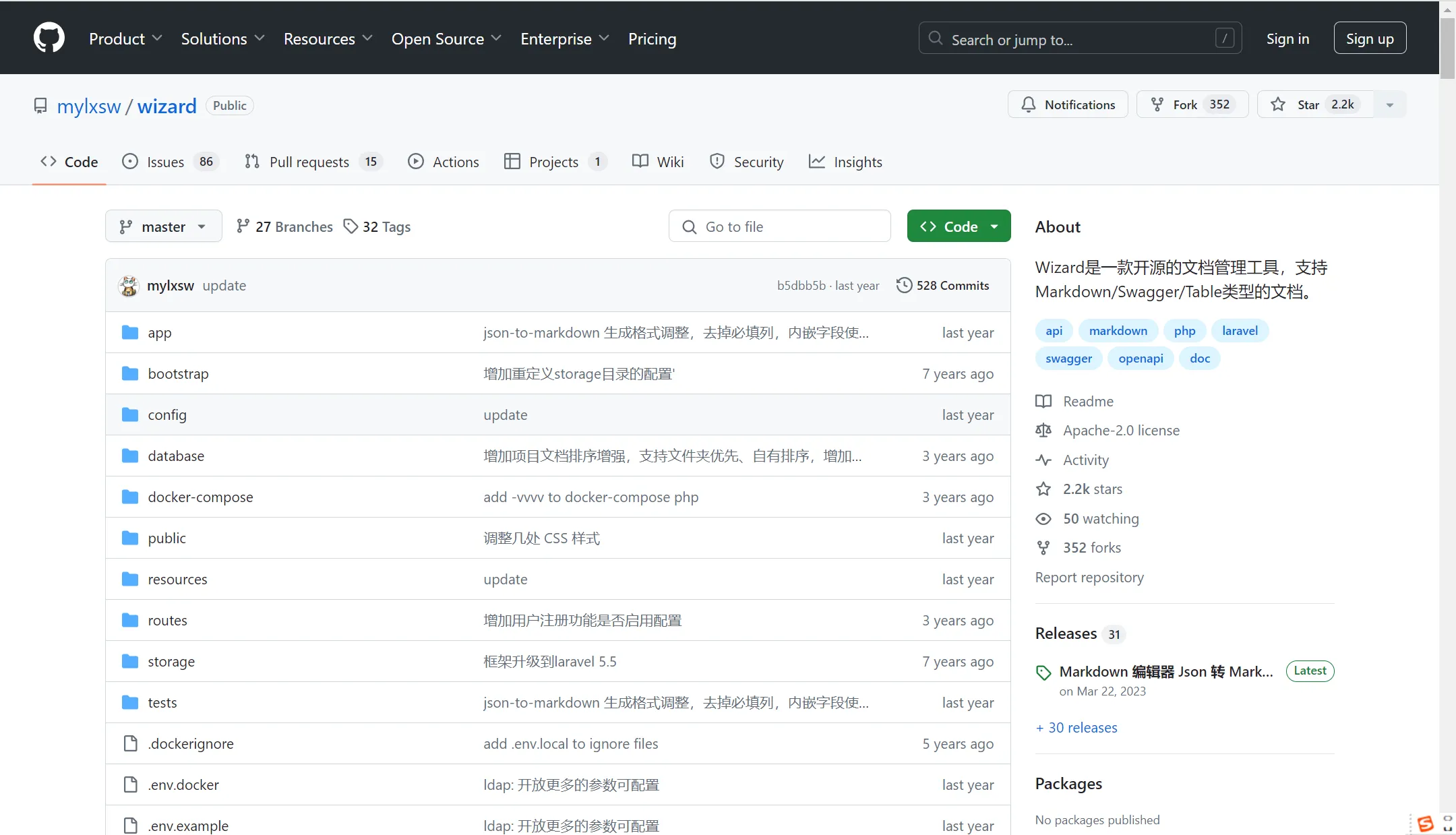Viewport: 1456px width, 835px height.
Task: Open 'add -vvvv to docker-compose php' commit
Action: click(x=590, y=497)
